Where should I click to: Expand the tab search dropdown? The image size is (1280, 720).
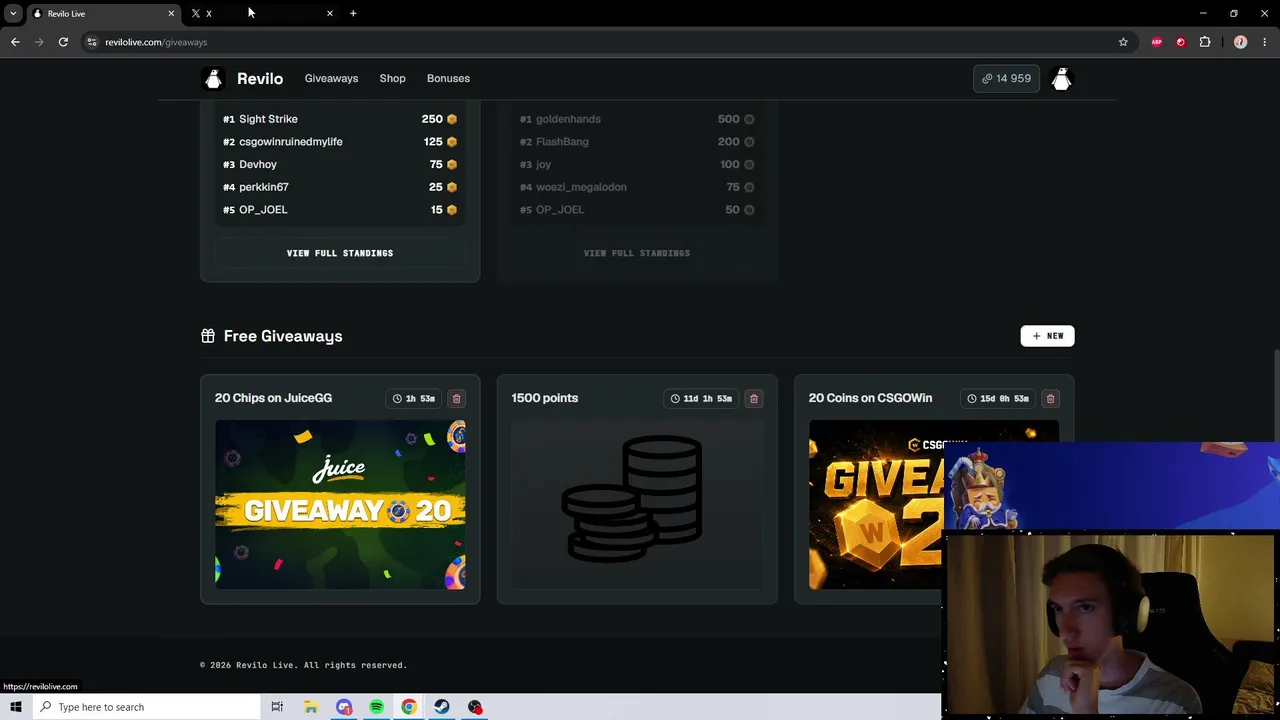coord(13,13)
